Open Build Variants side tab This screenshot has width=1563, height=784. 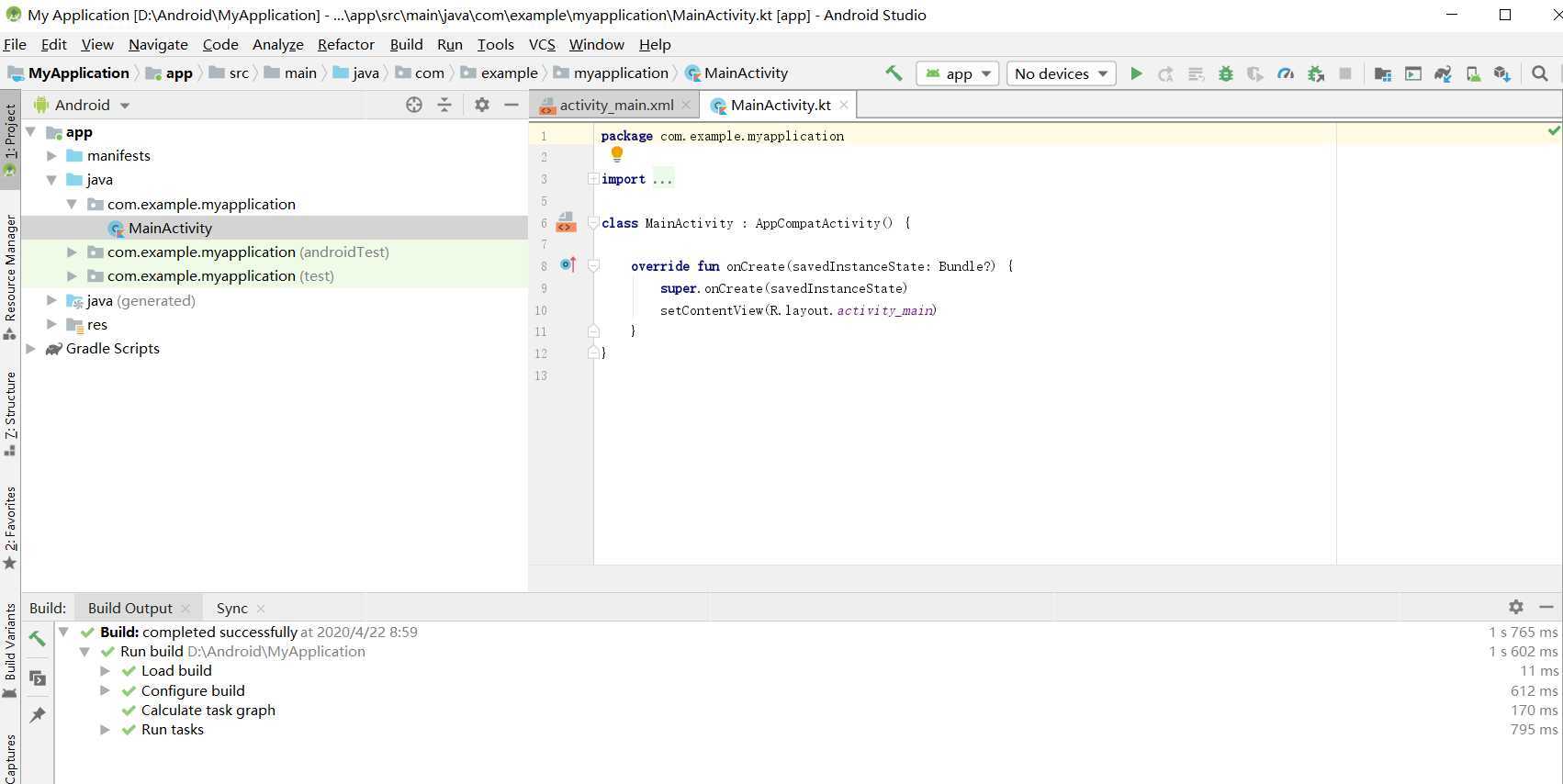(10, 650)
